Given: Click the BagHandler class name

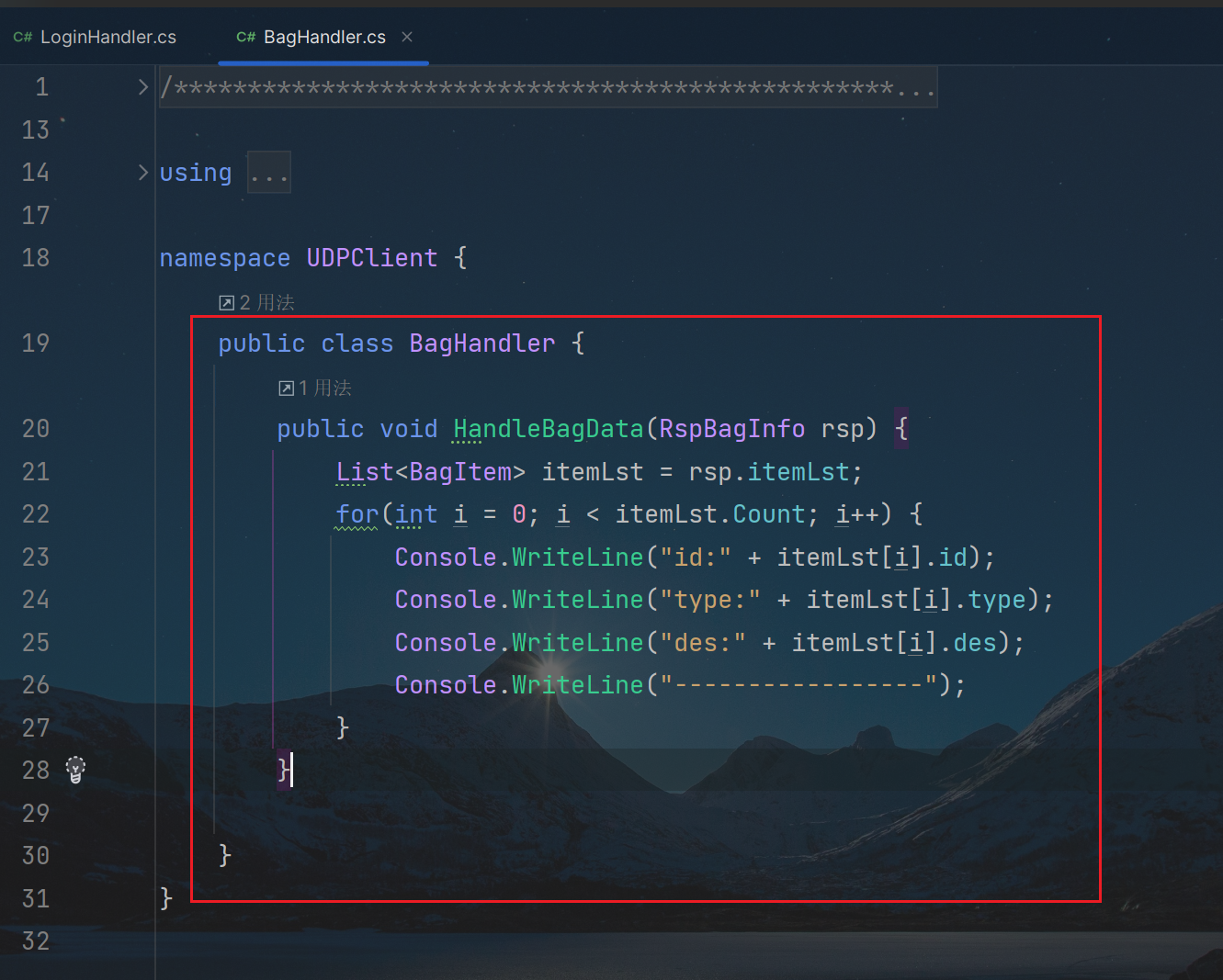Looking at the screenshot, I should [481, 344].
